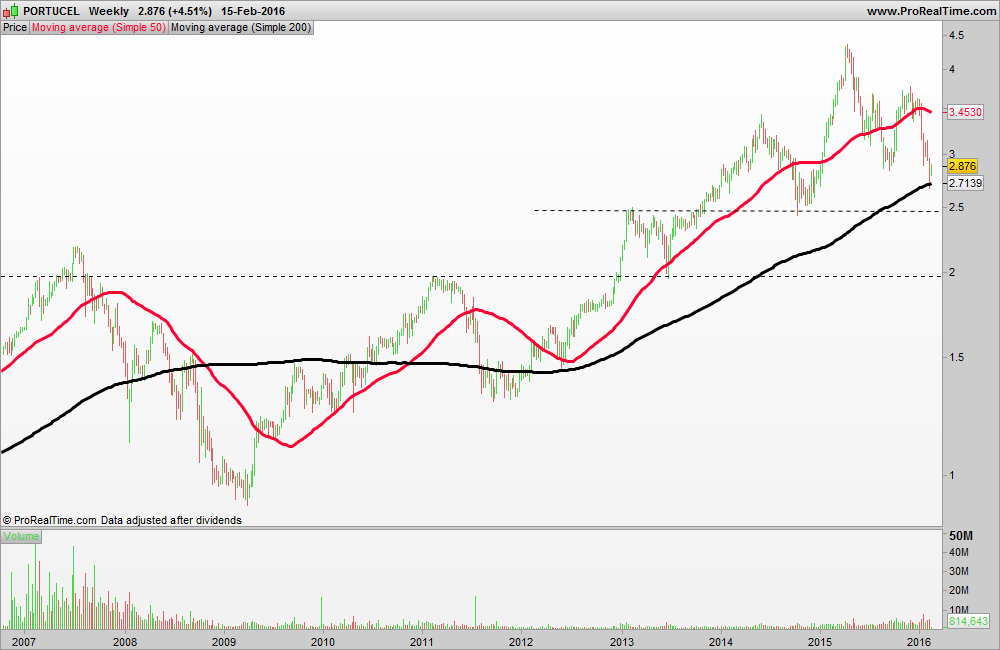This screenshot has width=1000, height=650.
Task: Click the 2.7139 moving average value tag
Action: (x=965, y=184)
